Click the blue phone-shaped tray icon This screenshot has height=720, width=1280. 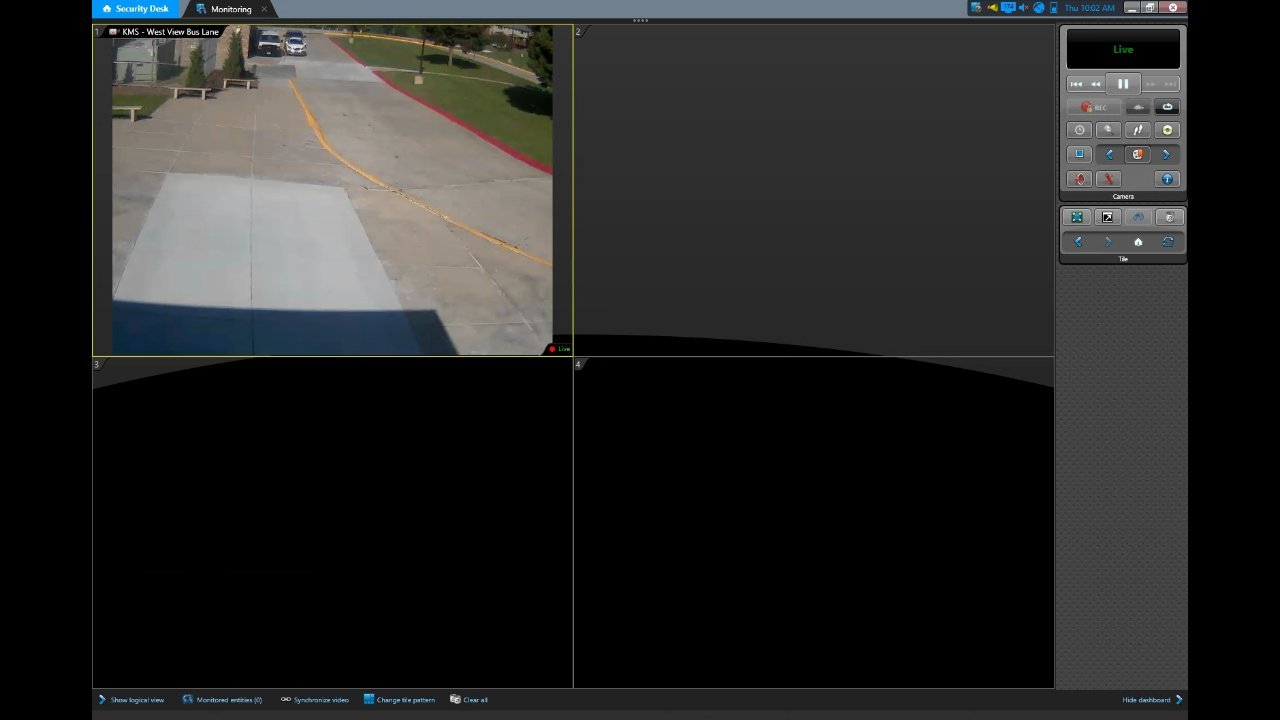point(1053,8)
